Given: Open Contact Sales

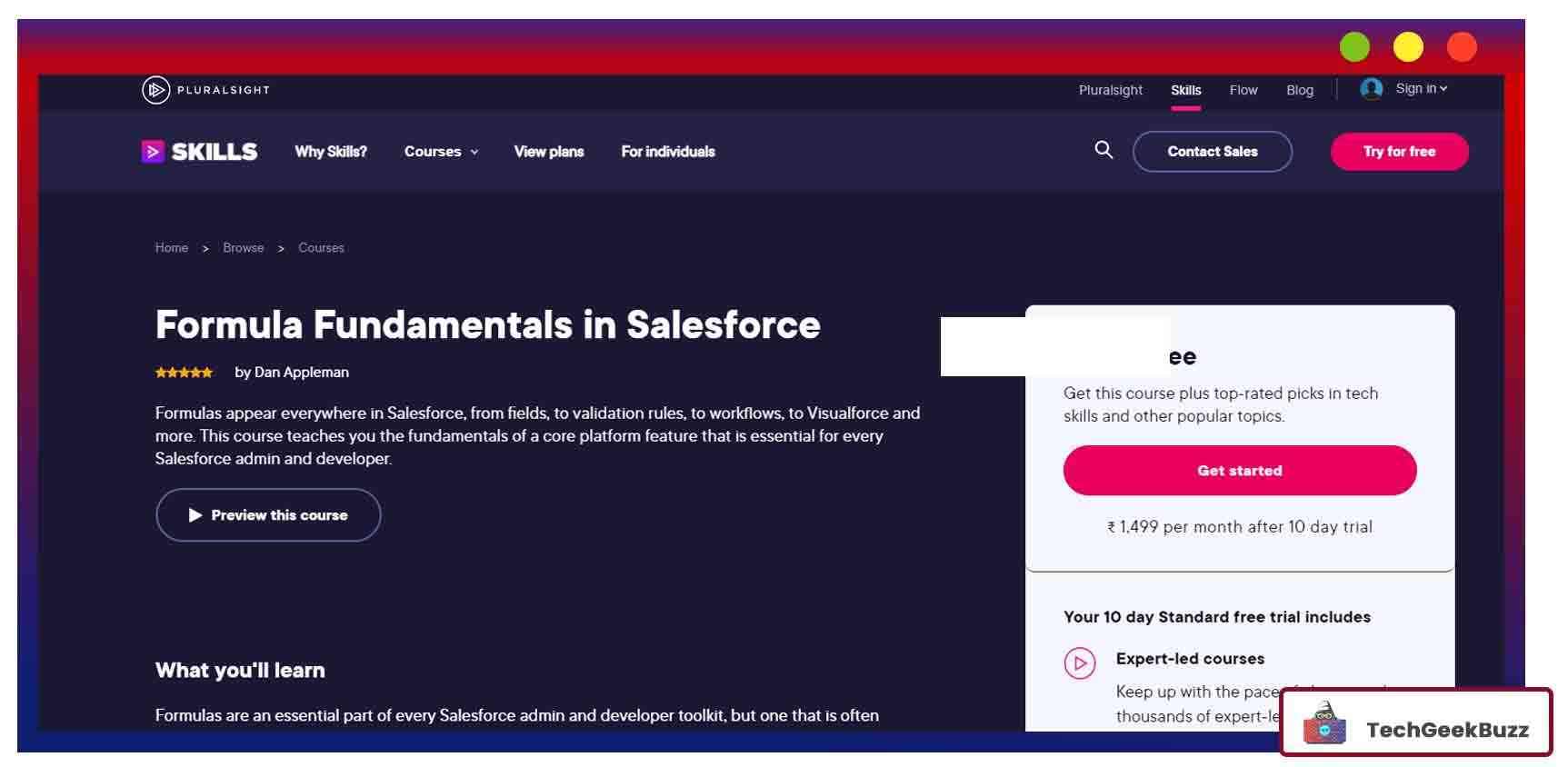Looking at the screenshot, I should (x=1213, y=151).
